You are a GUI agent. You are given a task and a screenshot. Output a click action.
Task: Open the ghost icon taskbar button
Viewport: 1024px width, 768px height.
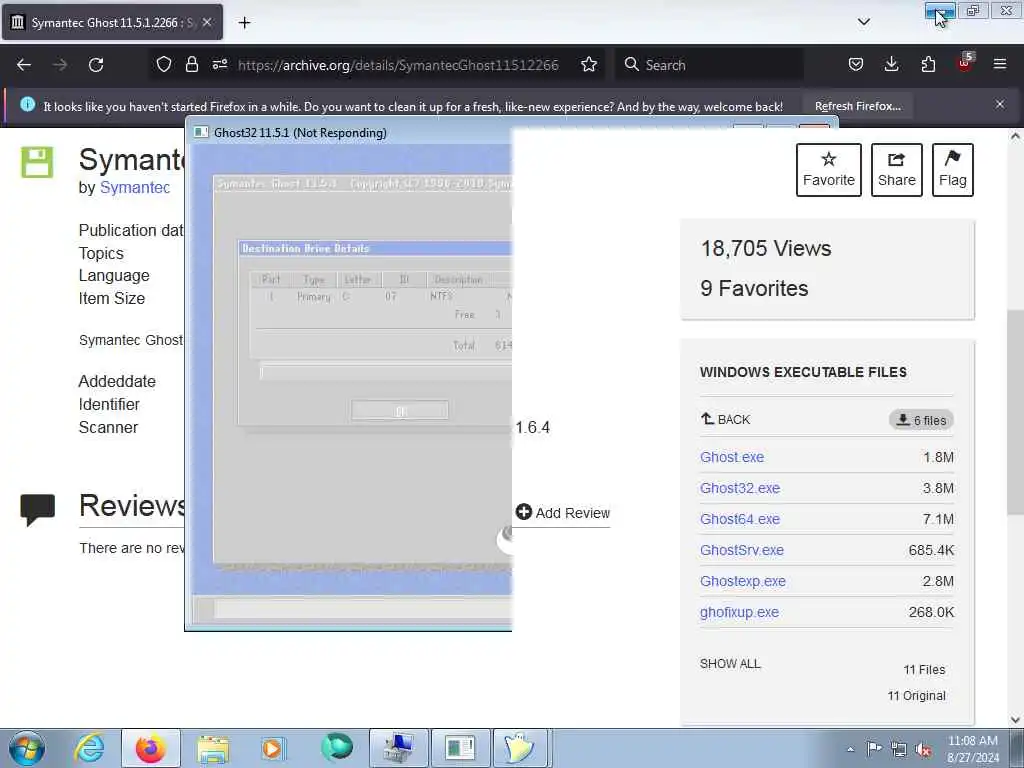521,748
